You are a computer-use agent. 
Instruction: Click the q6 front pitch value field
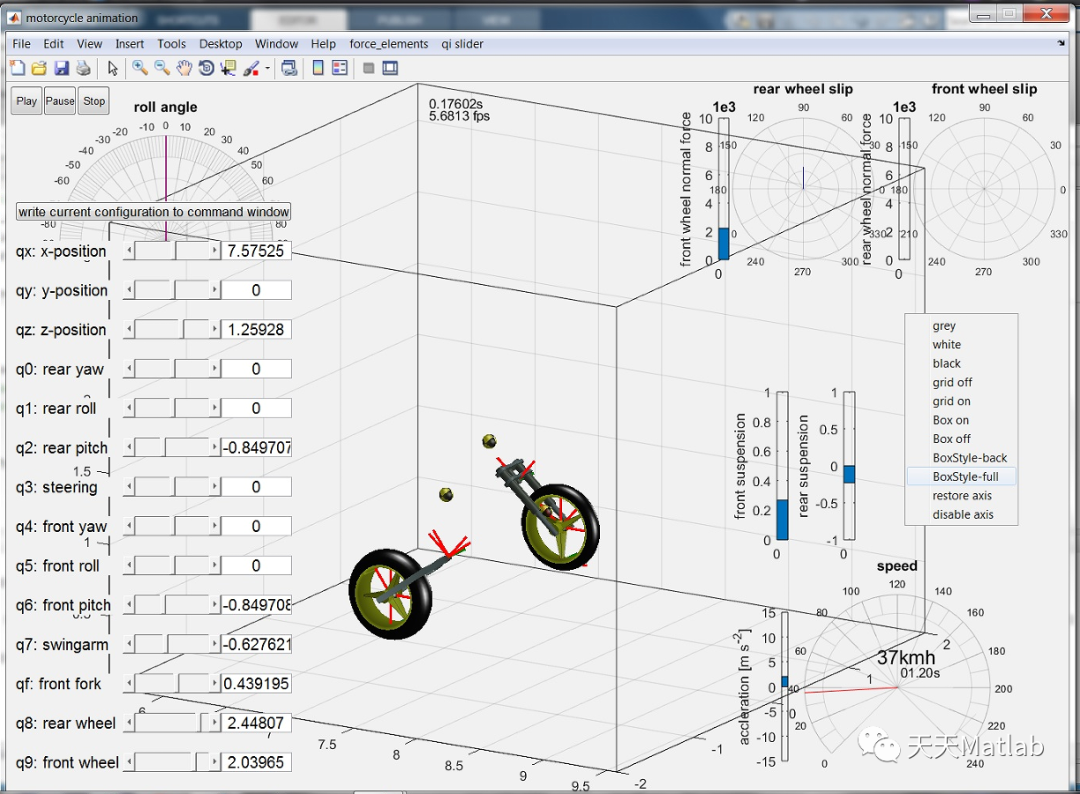(x=256, y=605)
